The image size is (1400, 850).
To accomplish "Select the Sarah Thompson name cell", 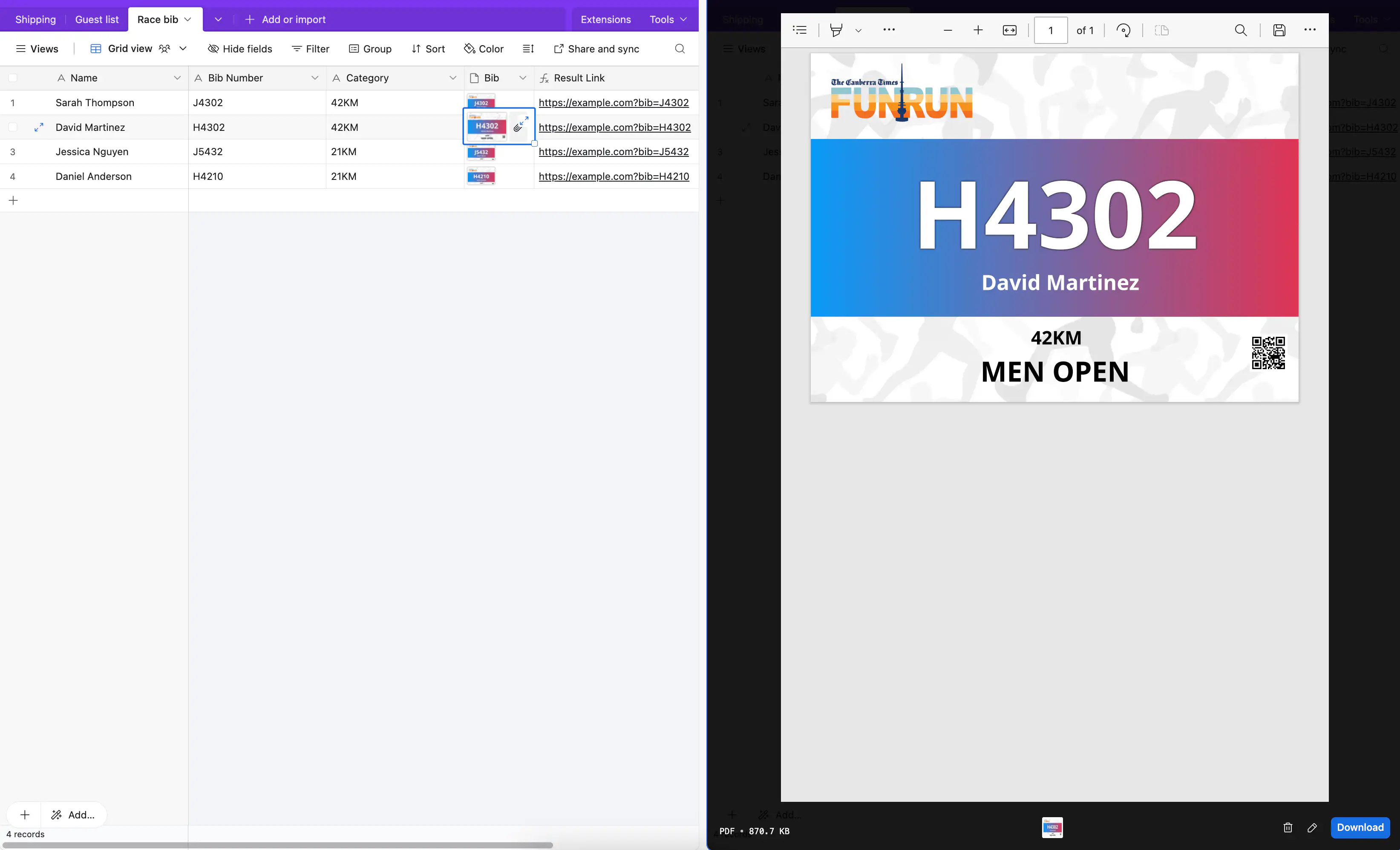I will click(94, 103).
